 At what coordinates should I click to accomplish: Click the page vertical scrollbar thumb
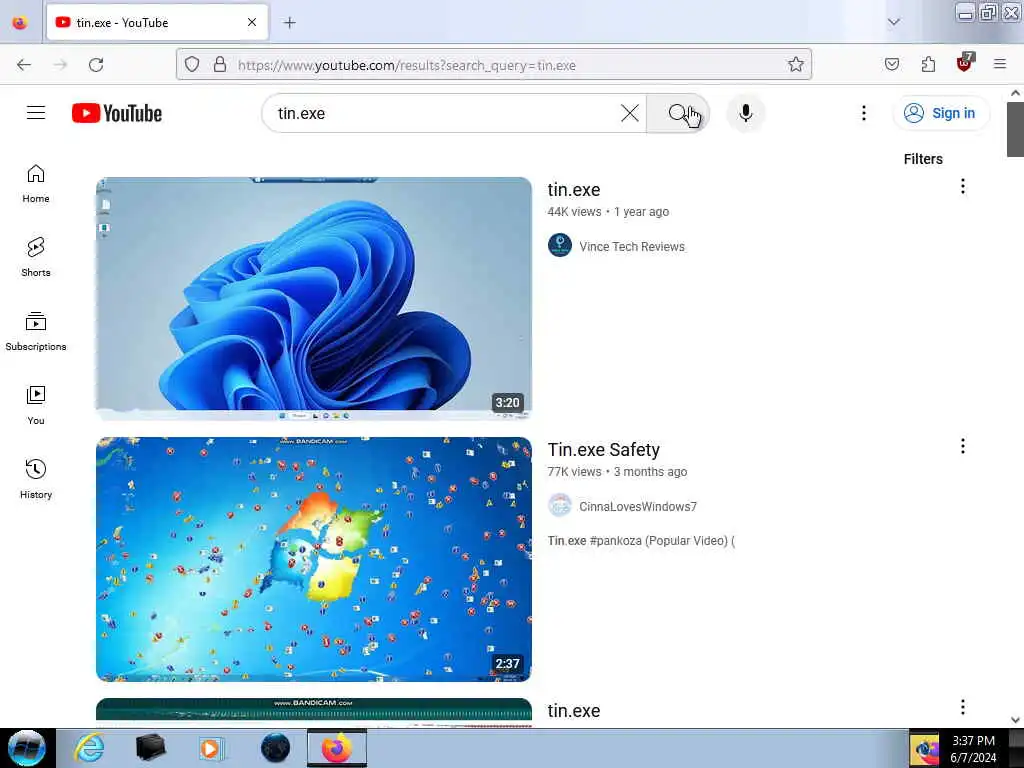(1015, 129)
